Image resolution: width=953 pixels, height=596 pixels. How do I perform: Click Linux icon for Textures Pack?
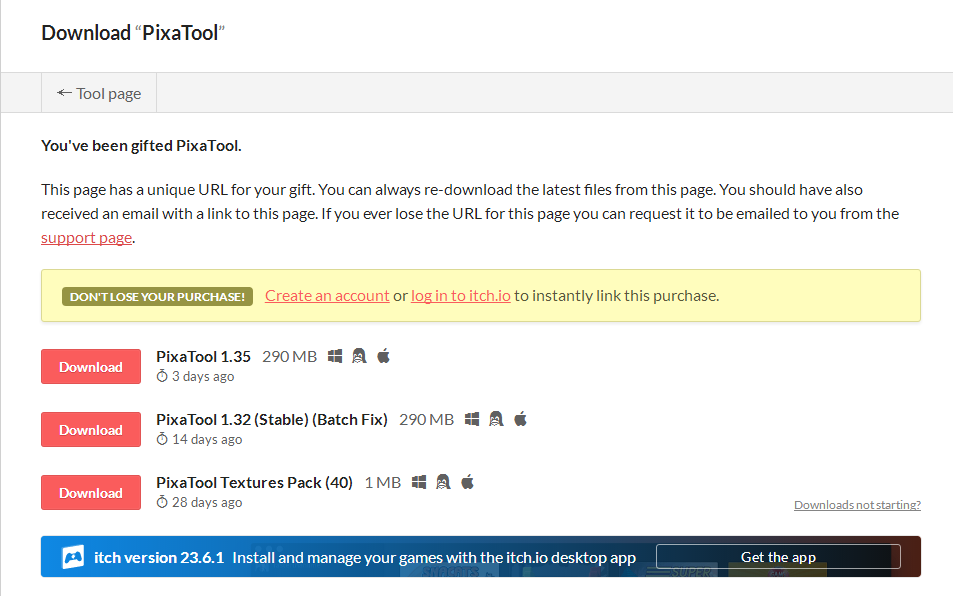pos(443,482)
